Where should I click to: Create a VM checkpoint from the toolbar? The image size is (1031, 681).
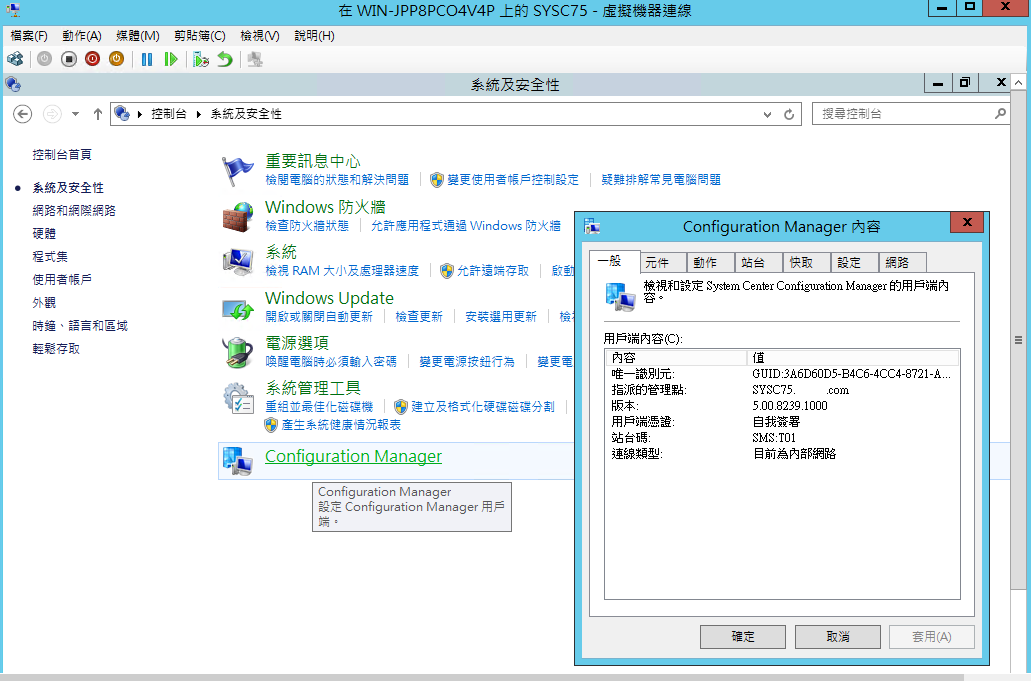coord(201,59)
